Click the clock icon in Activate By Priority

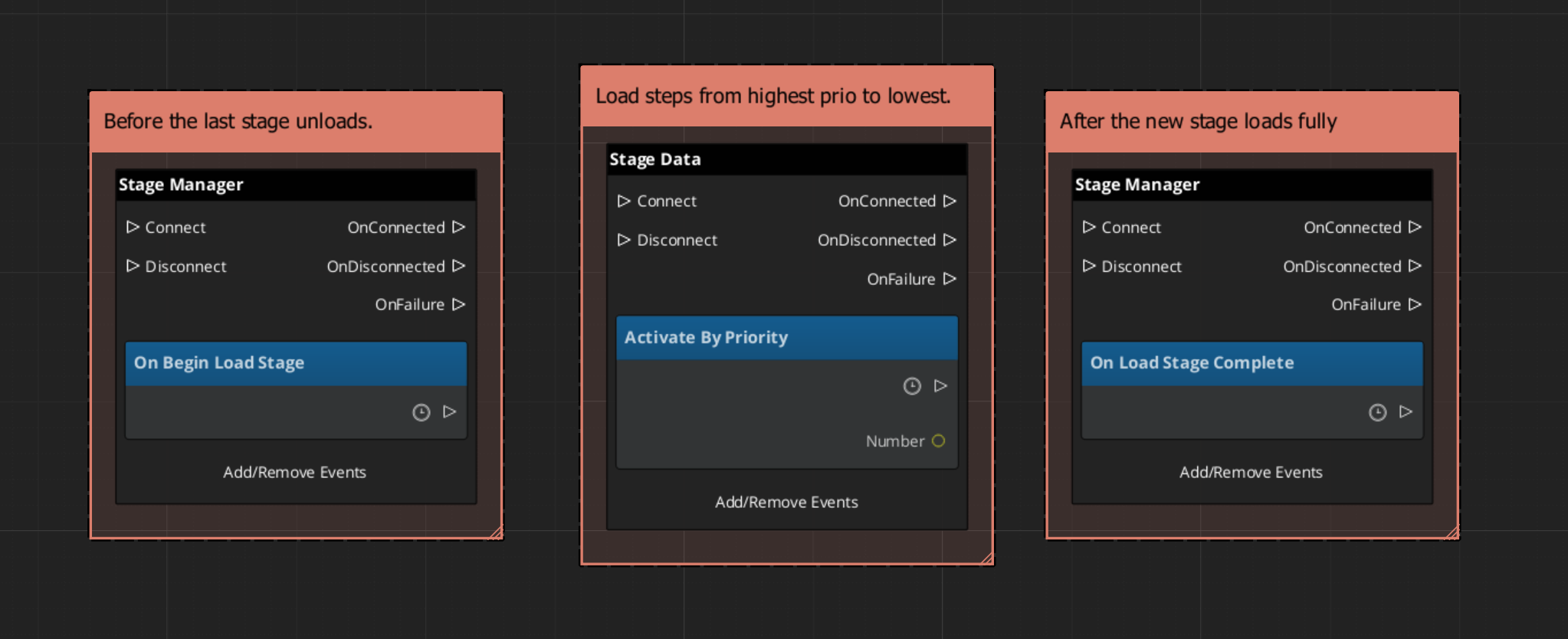911,386
